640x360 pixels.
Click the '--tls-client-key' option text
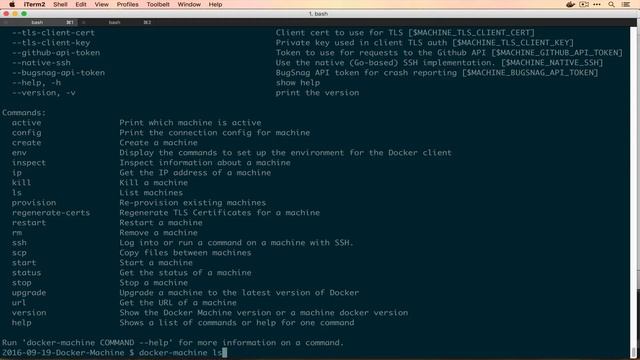(51, 42)
